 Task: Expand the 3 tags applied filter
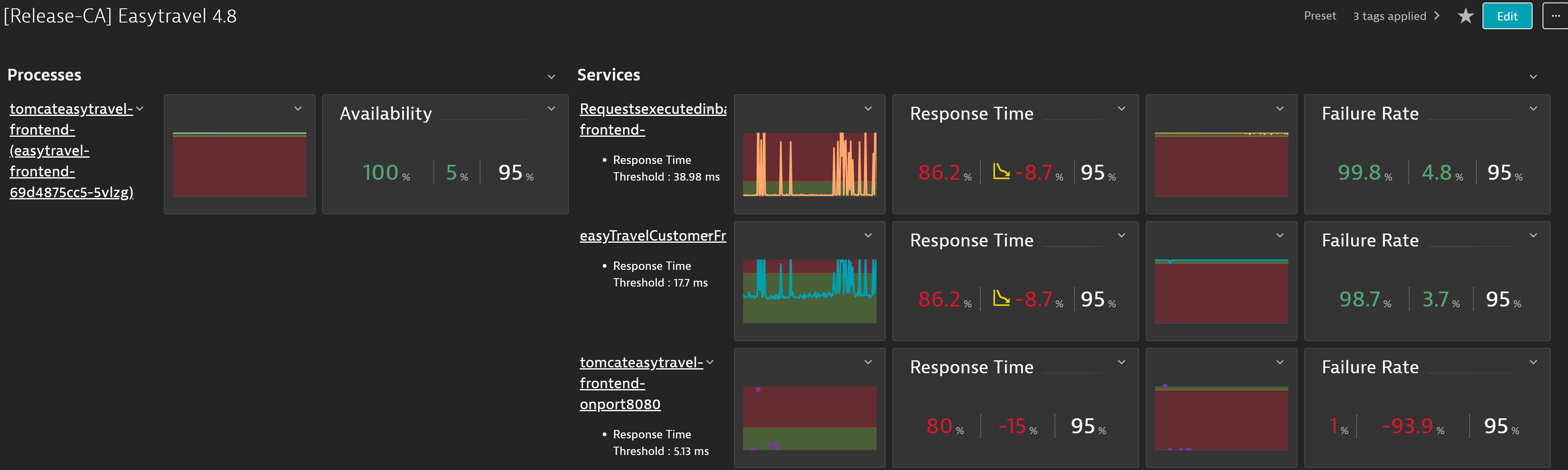pos(1396,16)
